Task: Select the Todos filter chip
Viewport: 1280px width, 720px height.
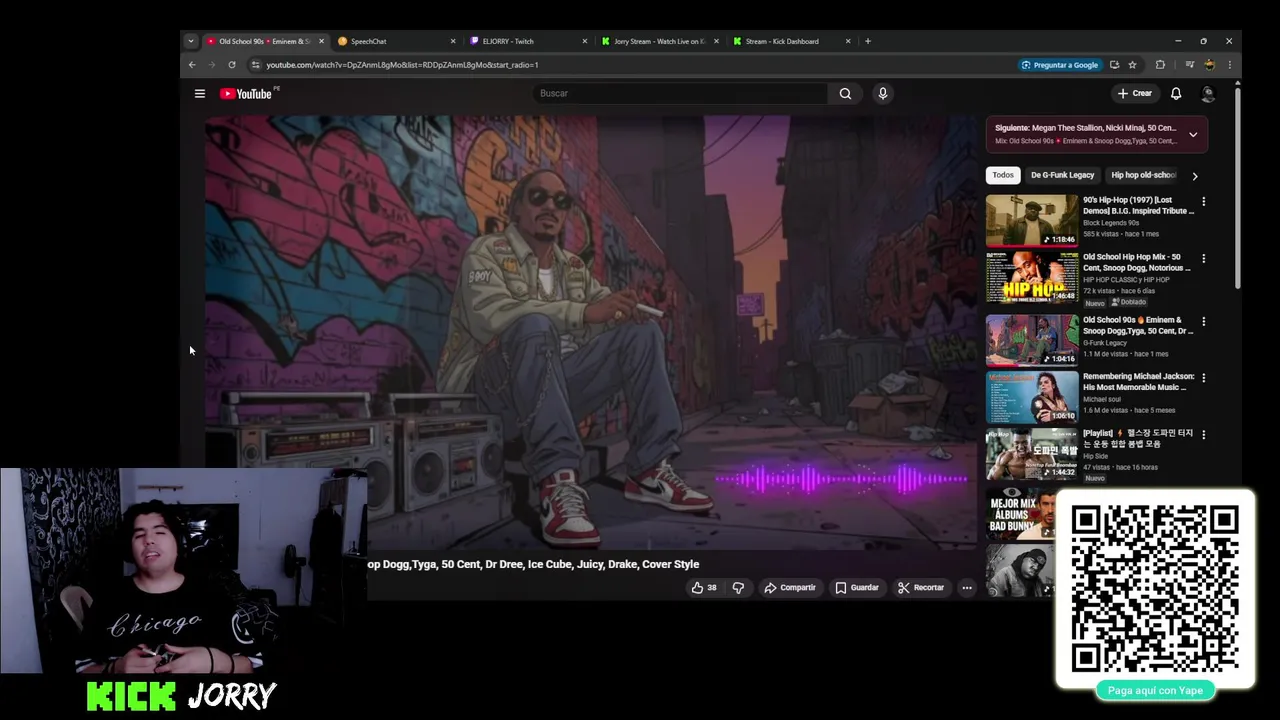Action: (1003, 175)
